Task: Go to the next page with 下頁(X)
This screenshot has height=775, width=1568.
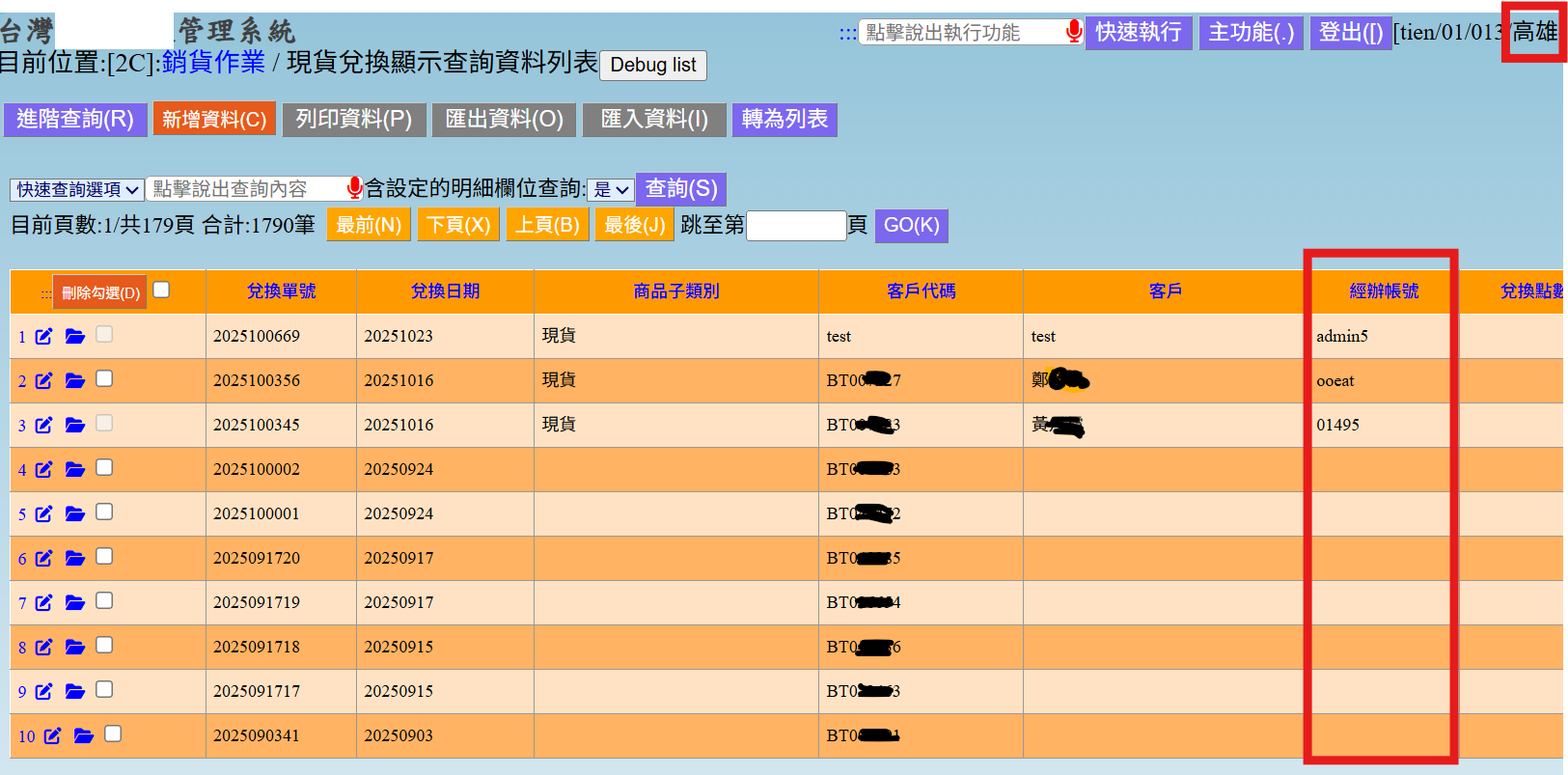Action: 458,225
